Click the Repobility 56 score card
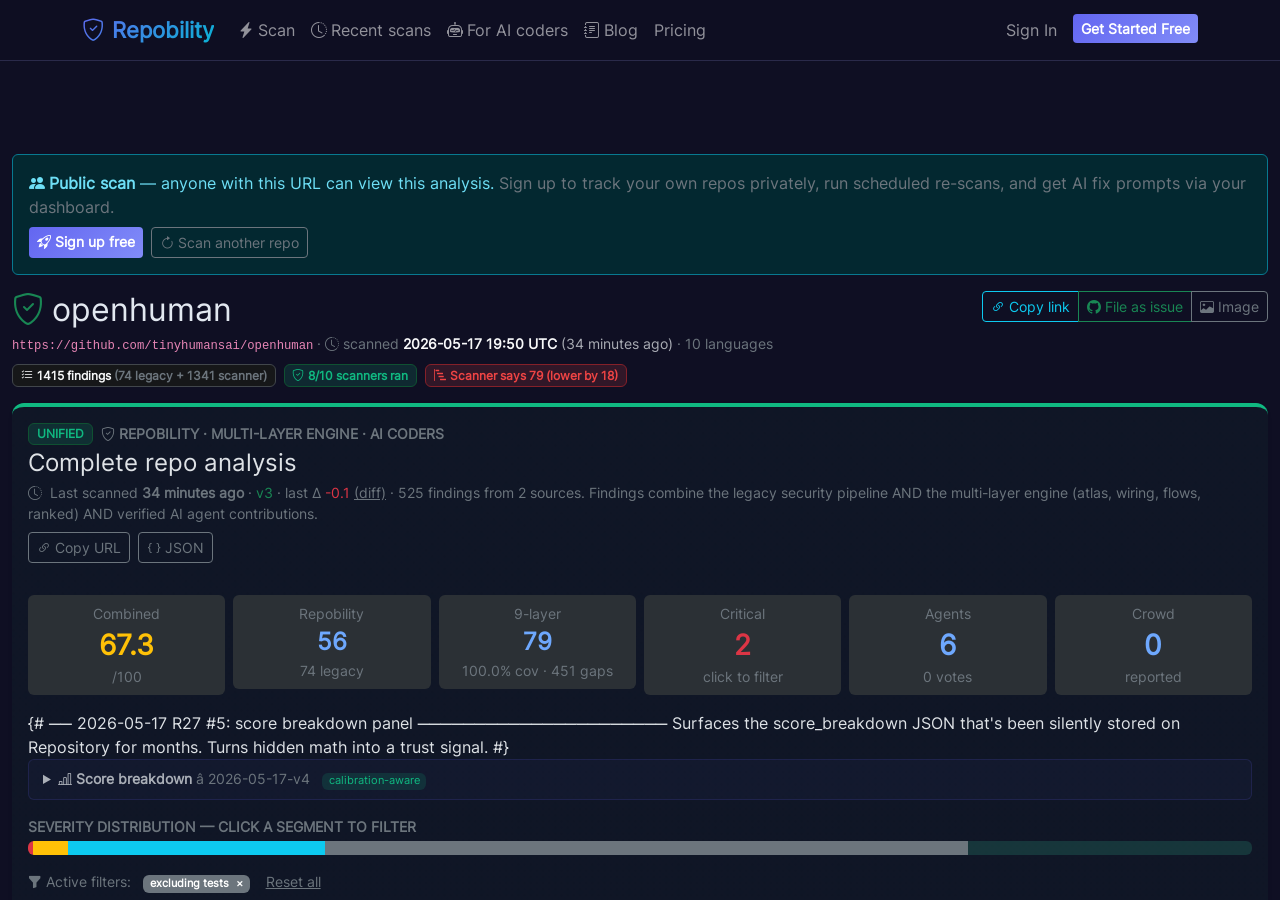 click(x=332, y=642)
